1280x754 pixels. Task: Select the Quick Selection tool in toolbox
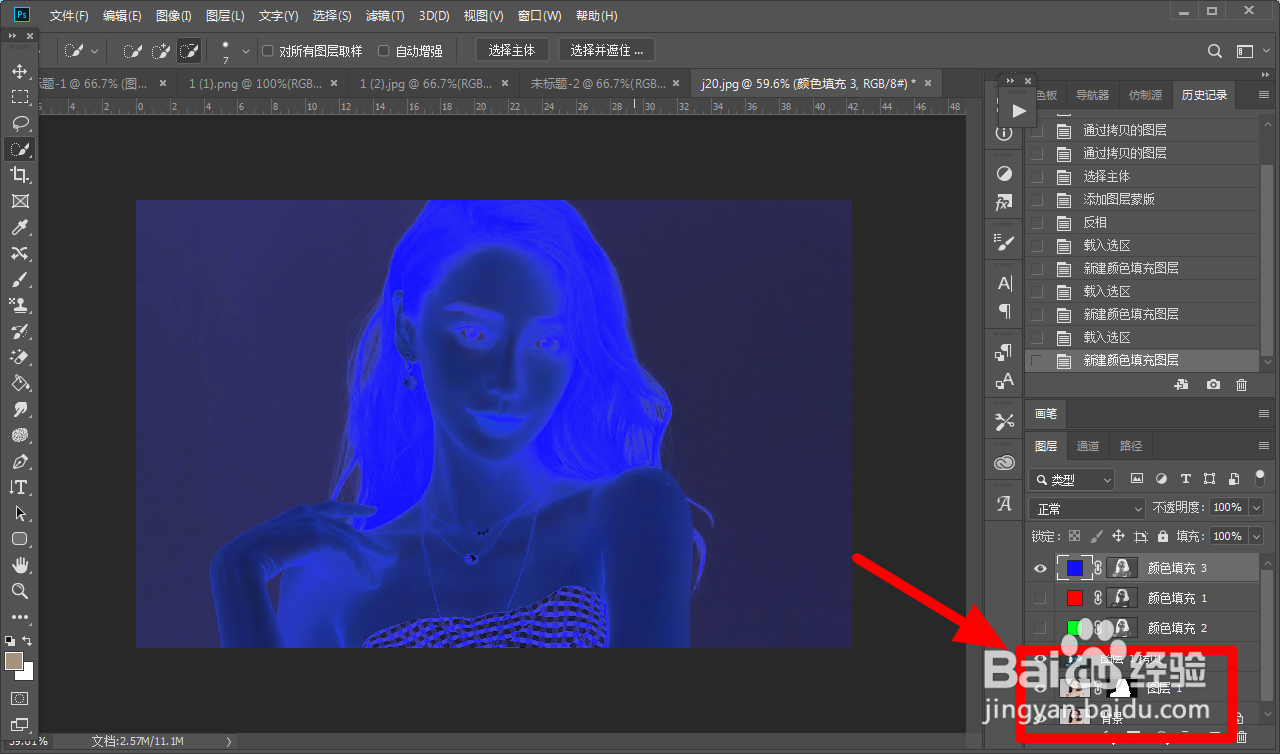pos(19,149)
